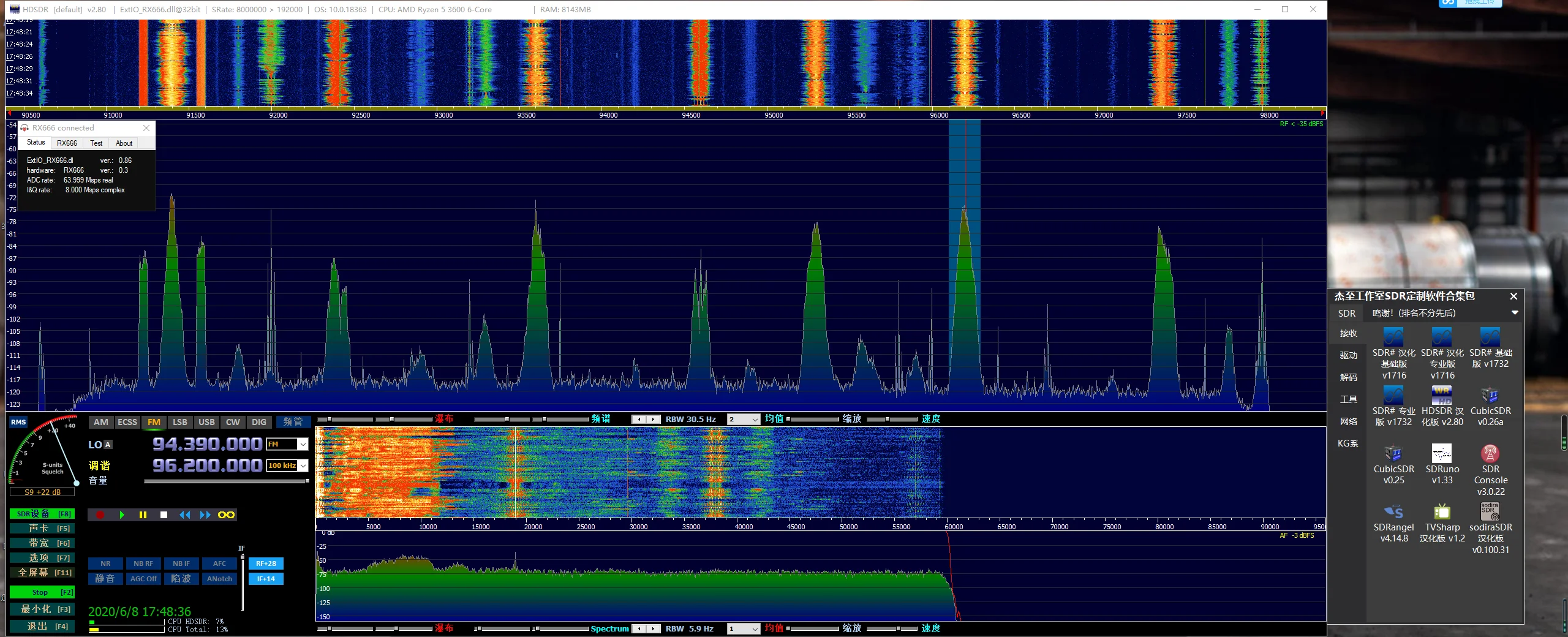Click the blue rewind arrows
This screenshot has width=1568, height=637.
184,515
